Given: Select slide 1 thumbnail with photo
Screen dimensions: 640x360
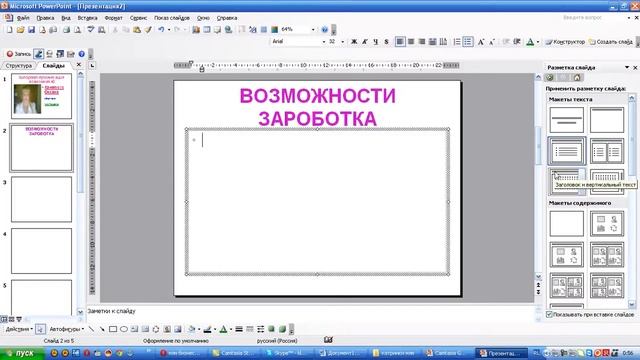Looking at the screenshot, I should coord(41,96).
